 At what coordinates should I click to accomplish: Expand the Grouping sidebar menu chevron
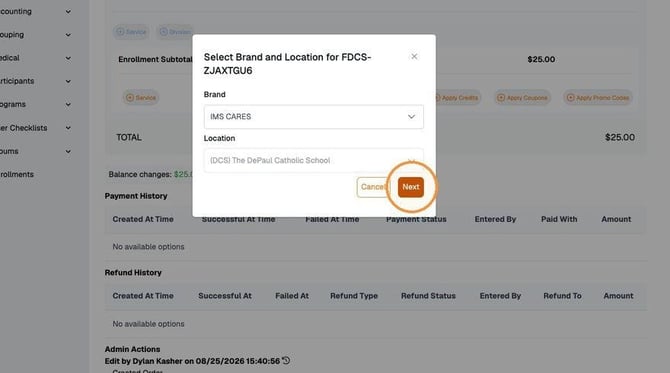point(68,35)
